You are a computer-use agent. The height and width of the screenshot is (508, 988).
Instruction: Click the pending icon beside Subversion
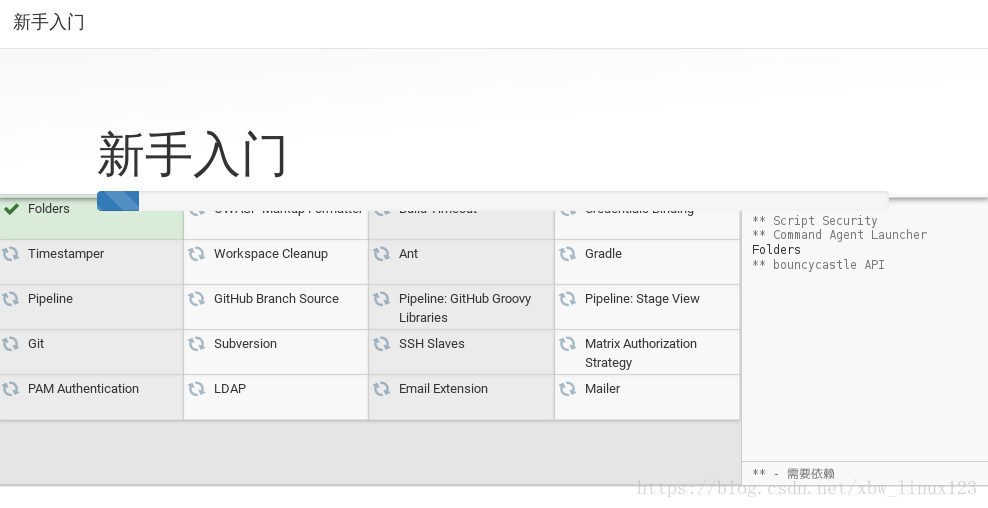click(196, 344)
